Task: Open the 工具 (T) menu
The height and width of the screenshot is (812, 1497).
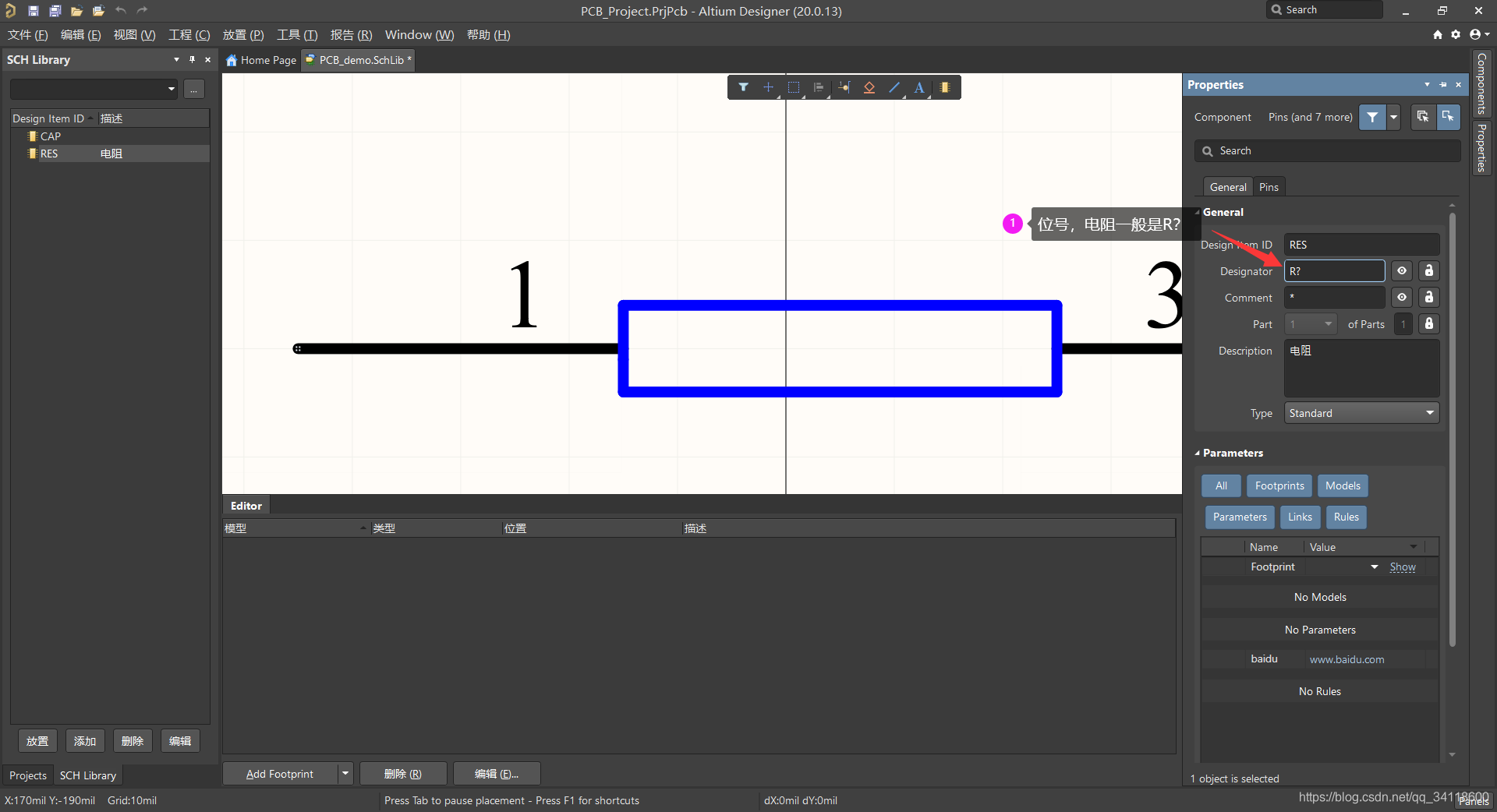Action: coord(297,35)
